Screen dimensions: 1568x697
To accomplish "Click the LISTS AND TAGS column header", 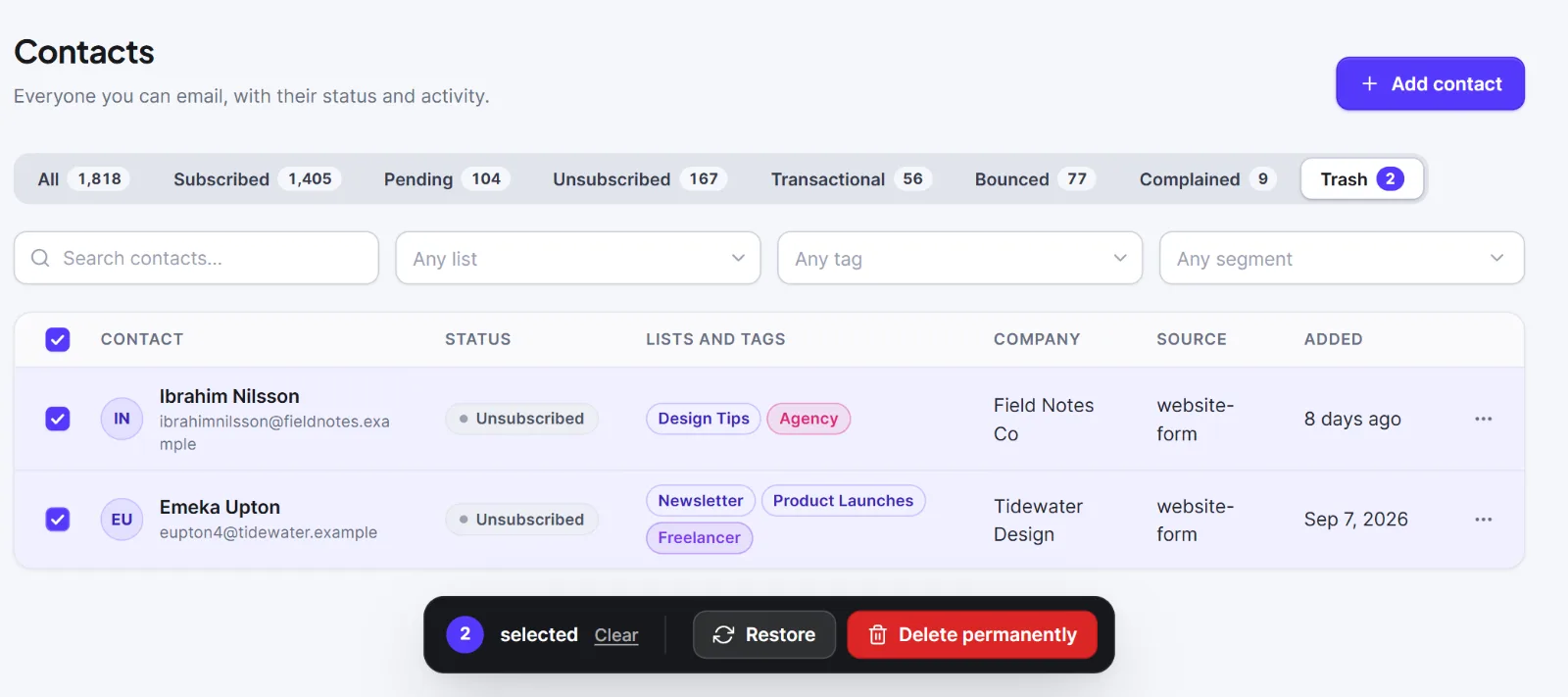I will (715, 339).
